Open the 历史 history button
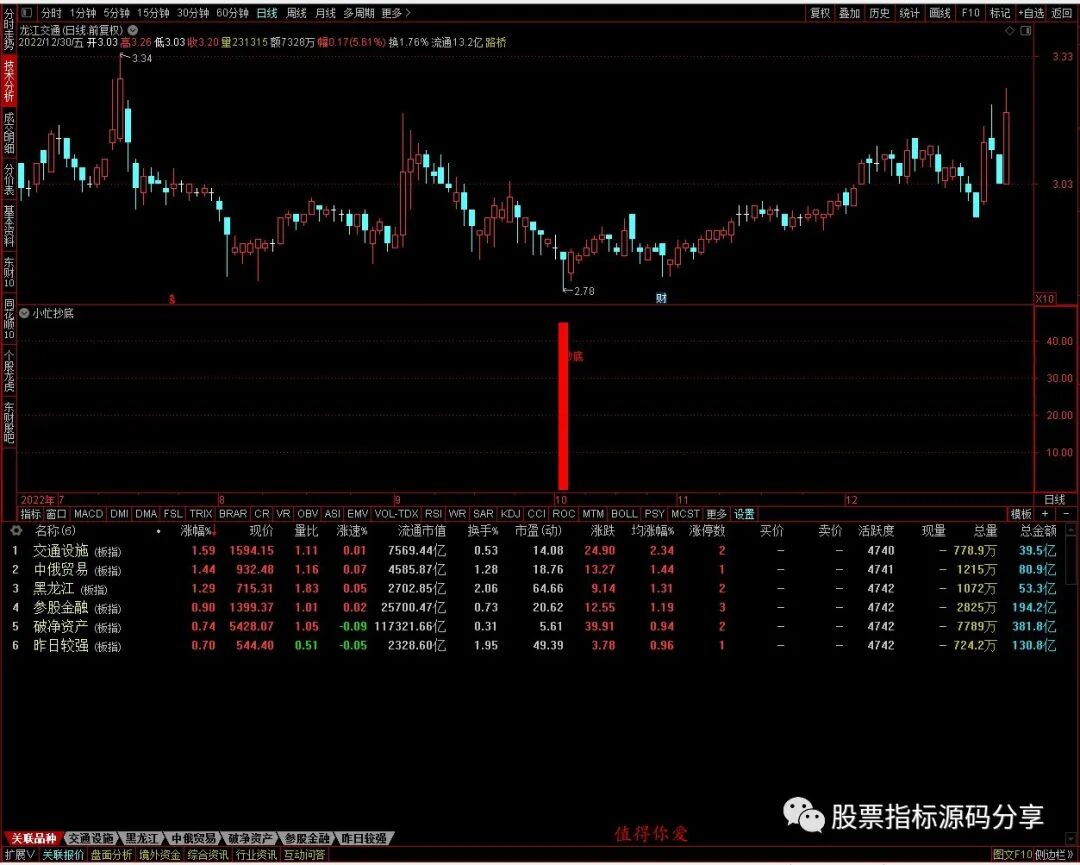1080x865 pixels. [x=880, y=12]
